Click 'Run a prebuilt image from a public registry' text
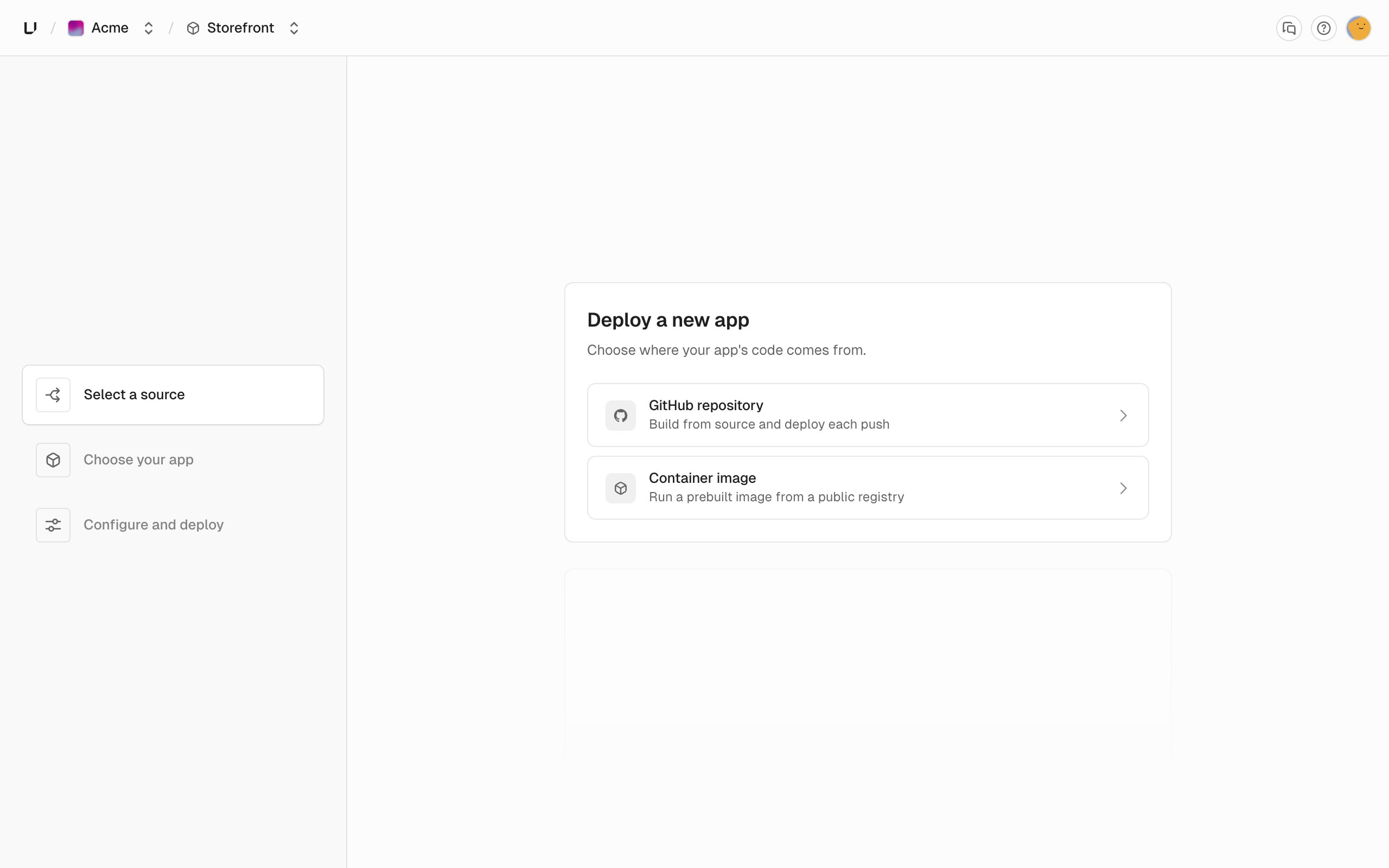 (776, 497)
